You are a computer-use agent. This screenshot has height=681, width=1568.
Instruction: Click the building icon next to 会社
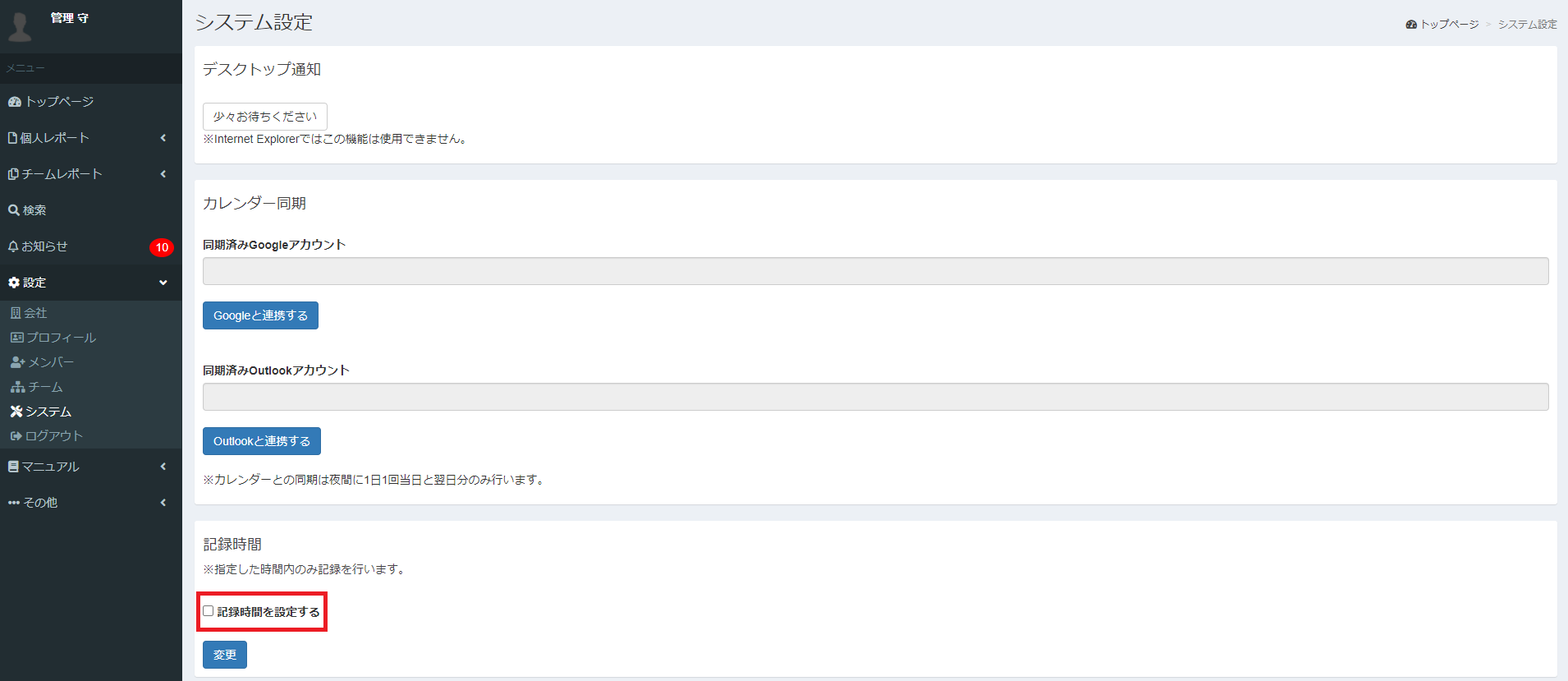16,313
